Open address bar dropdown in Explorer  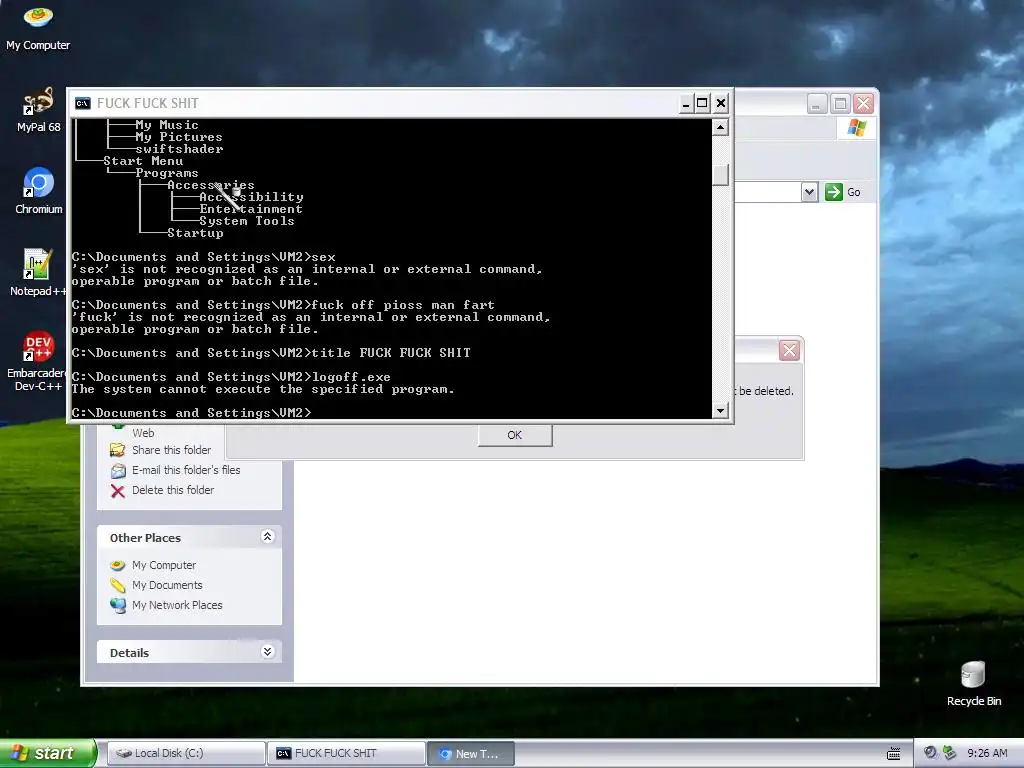point(809,192)
